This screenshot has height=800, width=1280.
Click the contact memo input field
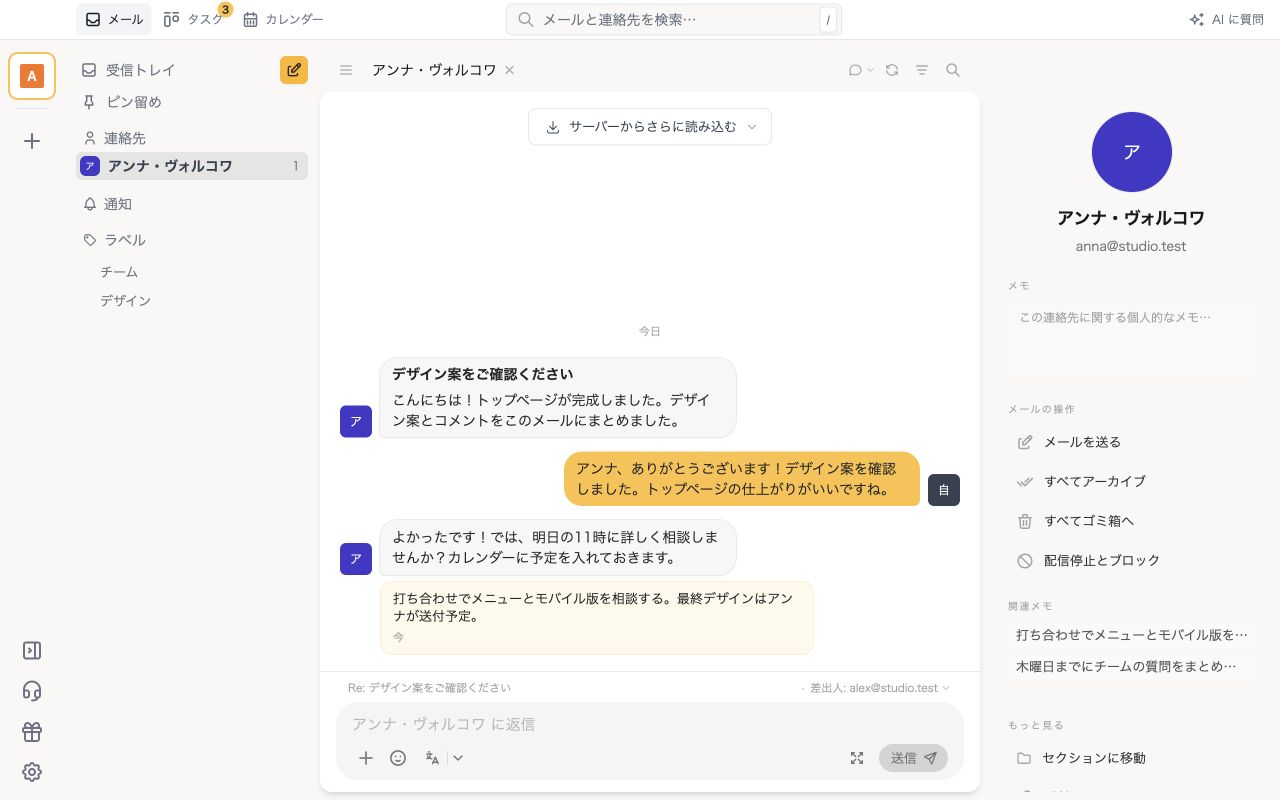pos(1132,336)
